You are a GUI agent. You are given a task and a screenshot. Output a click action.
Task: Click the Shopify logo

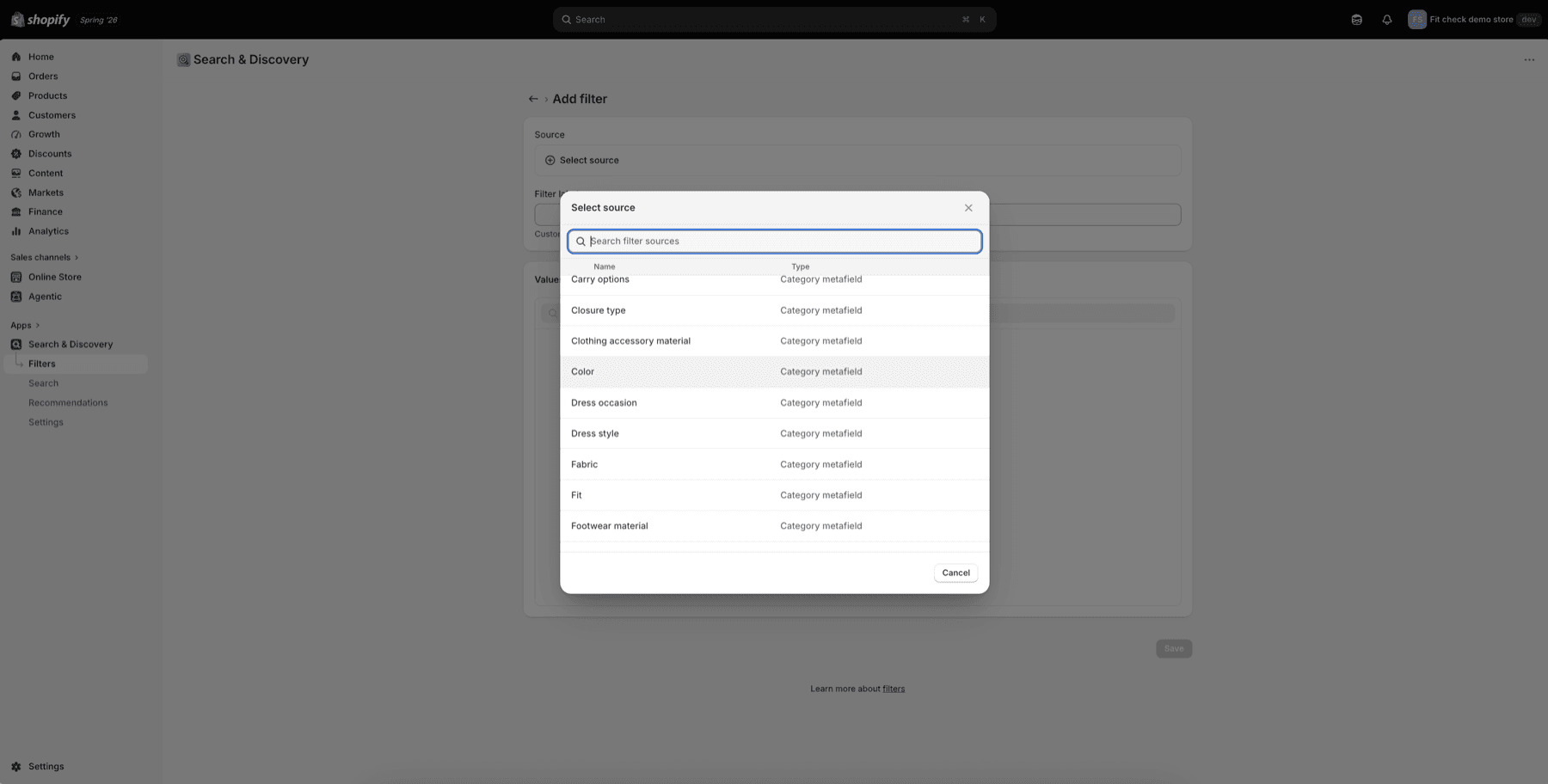point(40,19)
